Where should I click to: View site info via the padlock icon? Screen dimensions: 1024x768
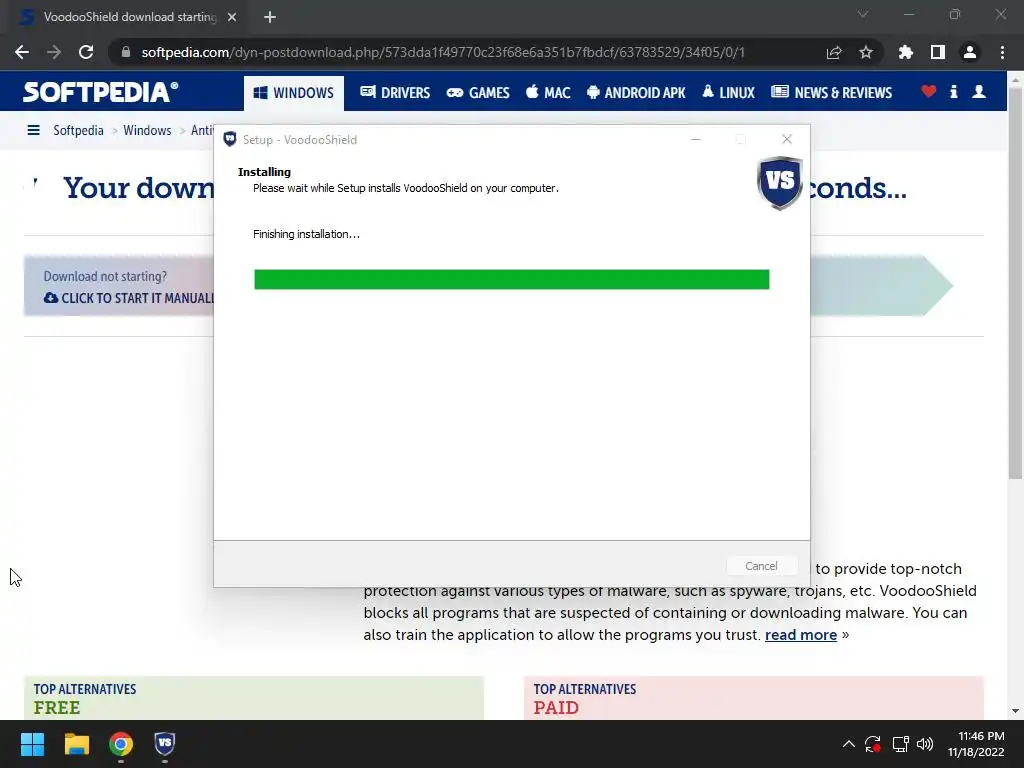pos(126,52)
